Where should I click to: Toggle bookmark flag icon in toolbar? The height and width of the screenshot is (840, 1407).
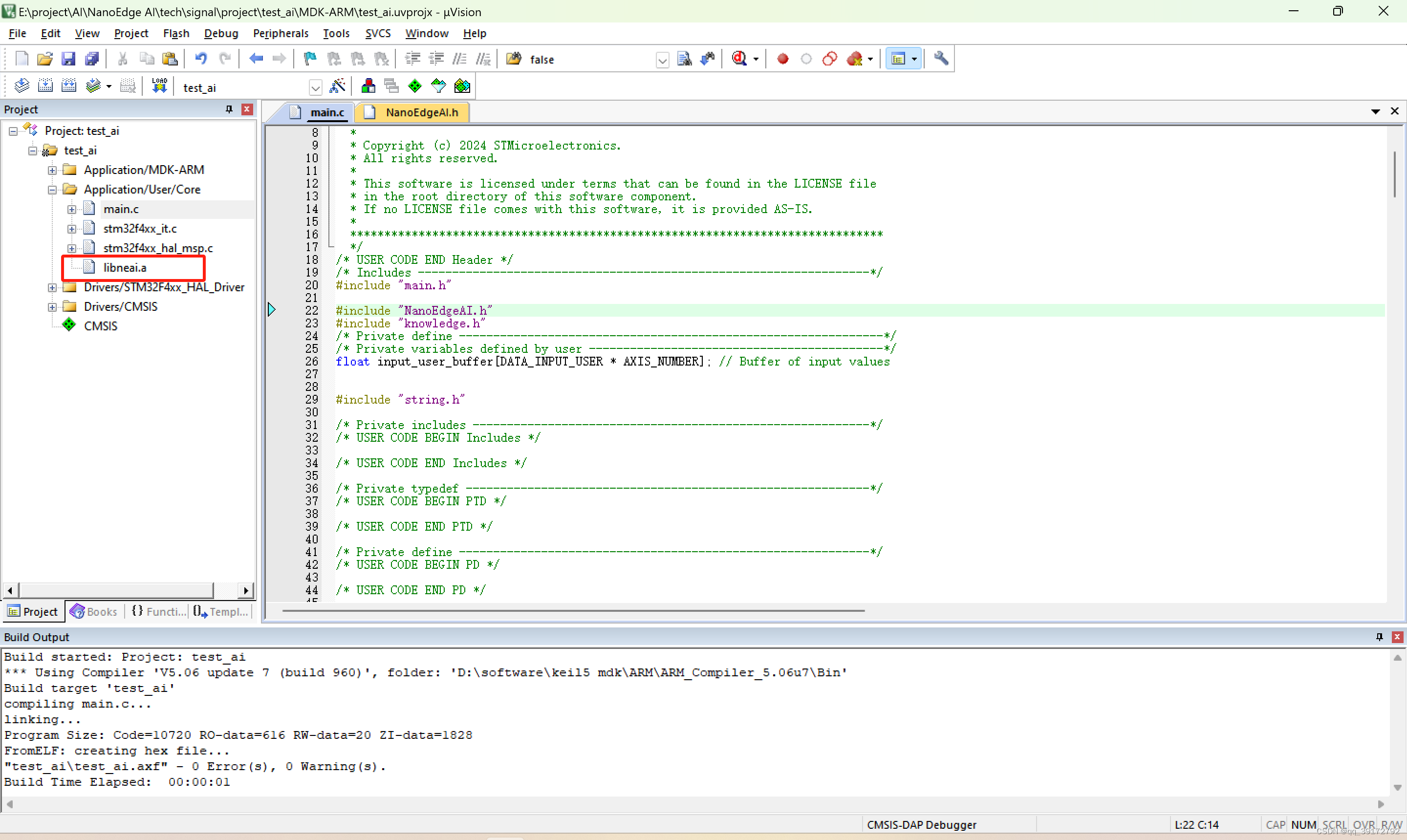(309, 58)
